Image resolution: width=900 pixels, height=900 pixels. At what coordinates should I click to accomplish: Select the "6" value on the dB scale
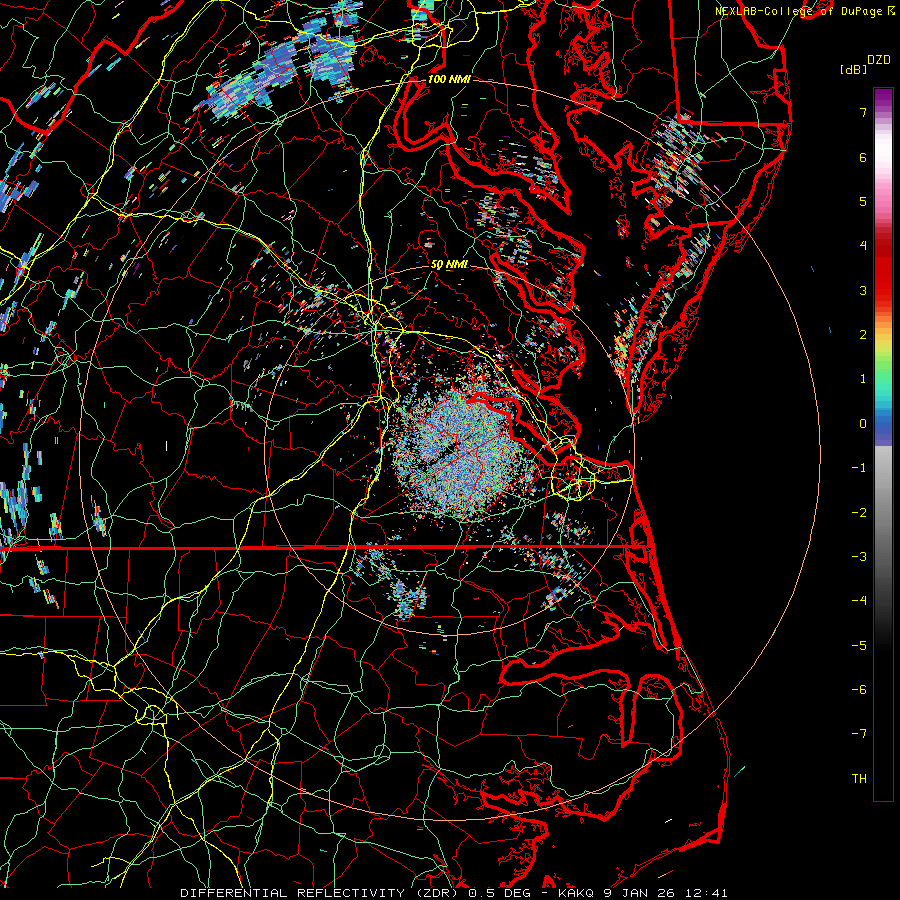[x=863, y=157]
